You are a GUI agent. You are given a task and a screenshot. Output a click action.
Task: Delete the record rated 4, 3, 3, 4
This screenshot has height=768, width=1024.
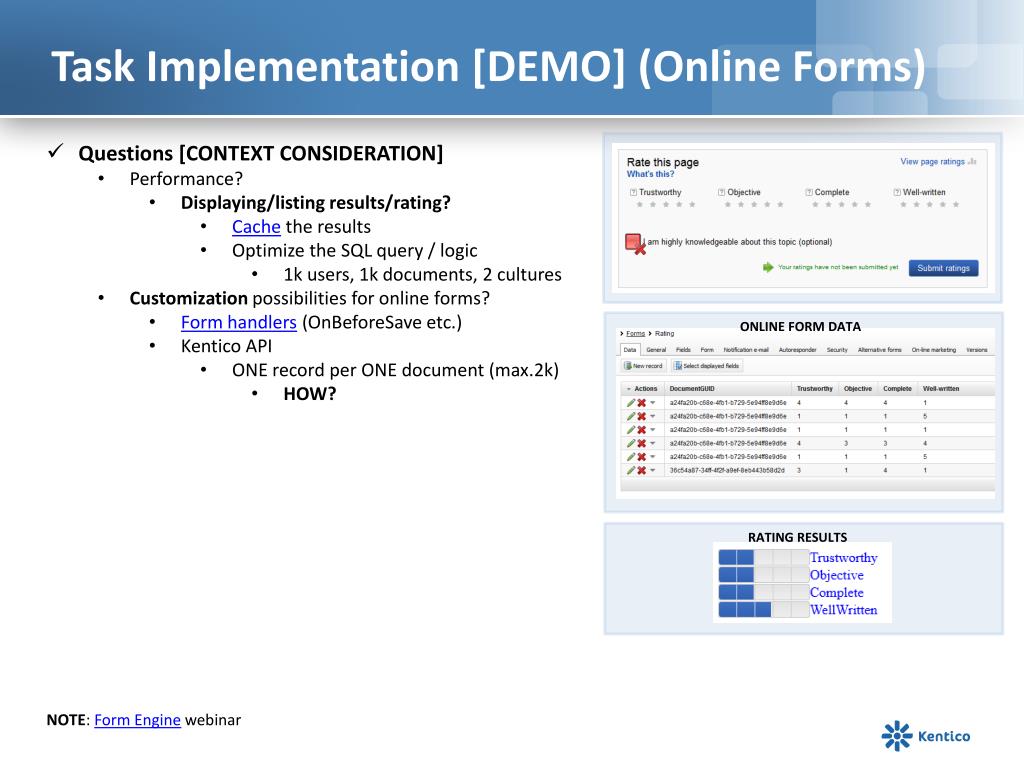[x=642, y=443]
